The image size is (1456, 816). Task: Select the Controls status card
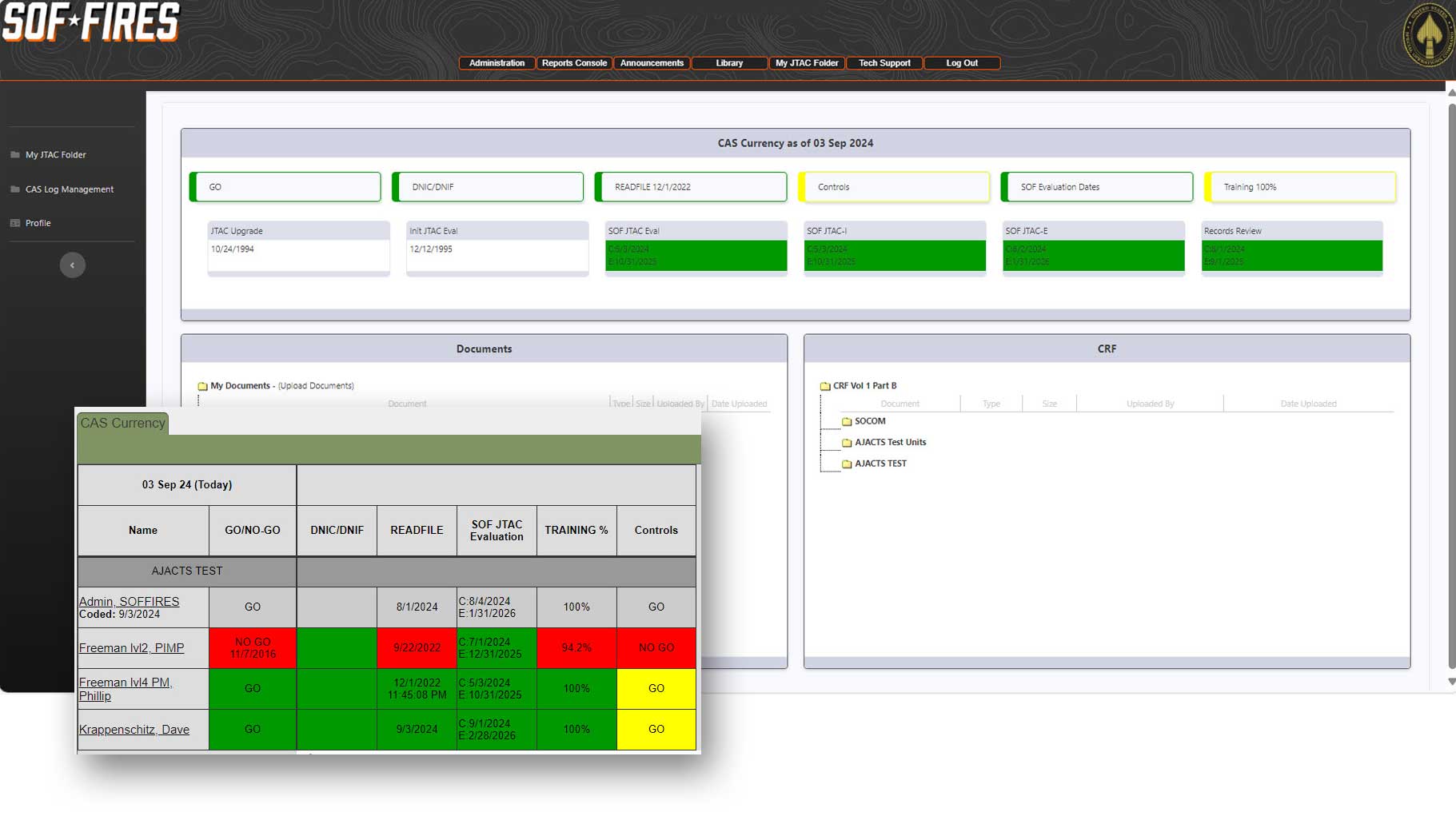[x=894, y=187]
